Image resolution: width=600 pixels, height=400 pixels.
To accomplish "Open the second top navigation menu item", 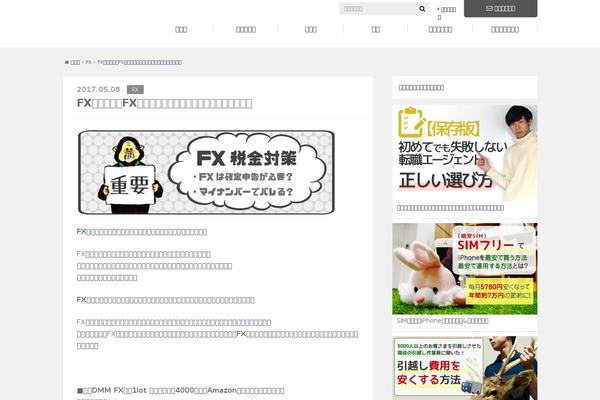I will point(246,29).
